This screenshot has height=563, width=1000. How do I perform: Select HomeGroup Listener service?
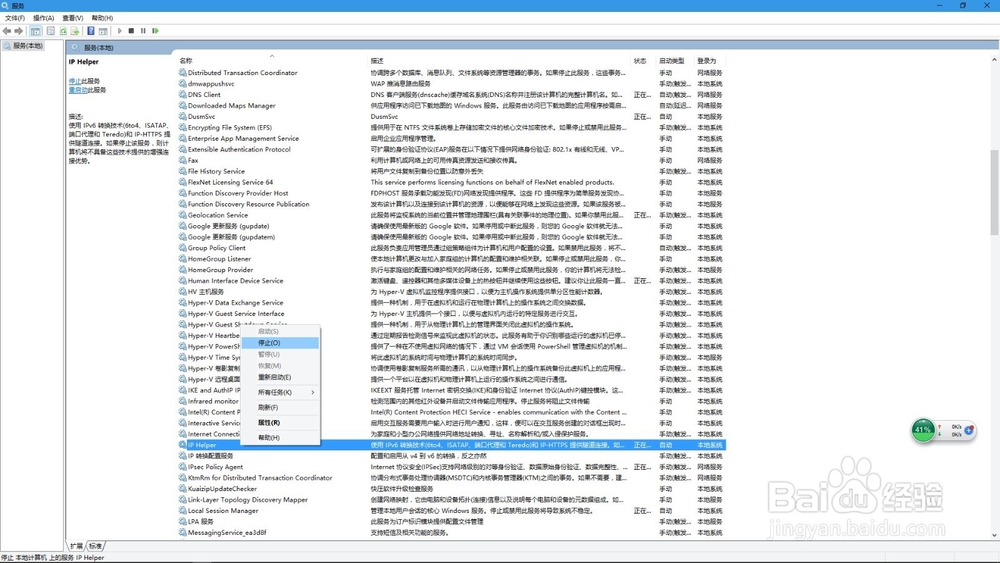point(452,259)
